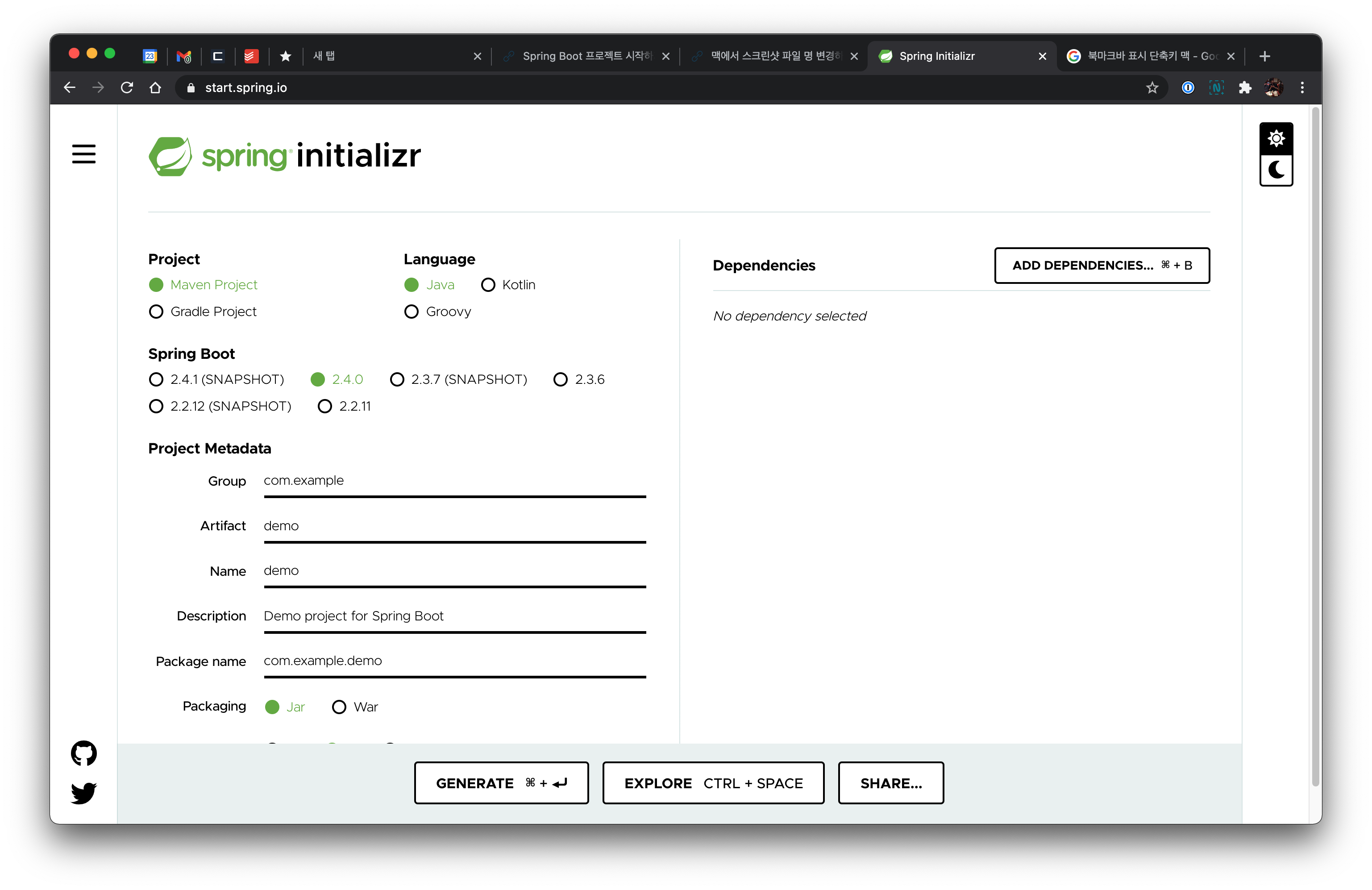Image resolution: width=1372 pixels, height=890 pixels.
Task: Choose Kotlin as the language
Action: click(x=488, y=285)
